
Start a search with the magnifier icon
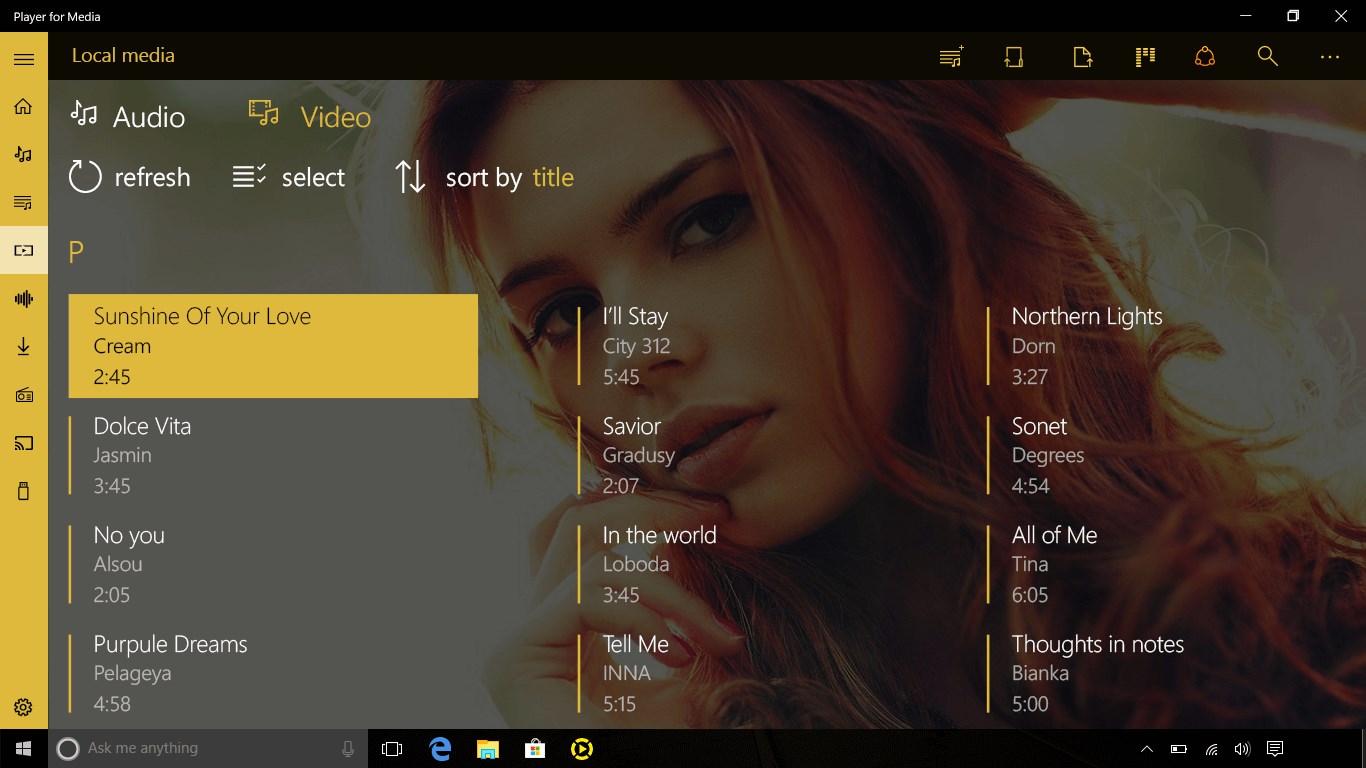tap(1267, 57)
